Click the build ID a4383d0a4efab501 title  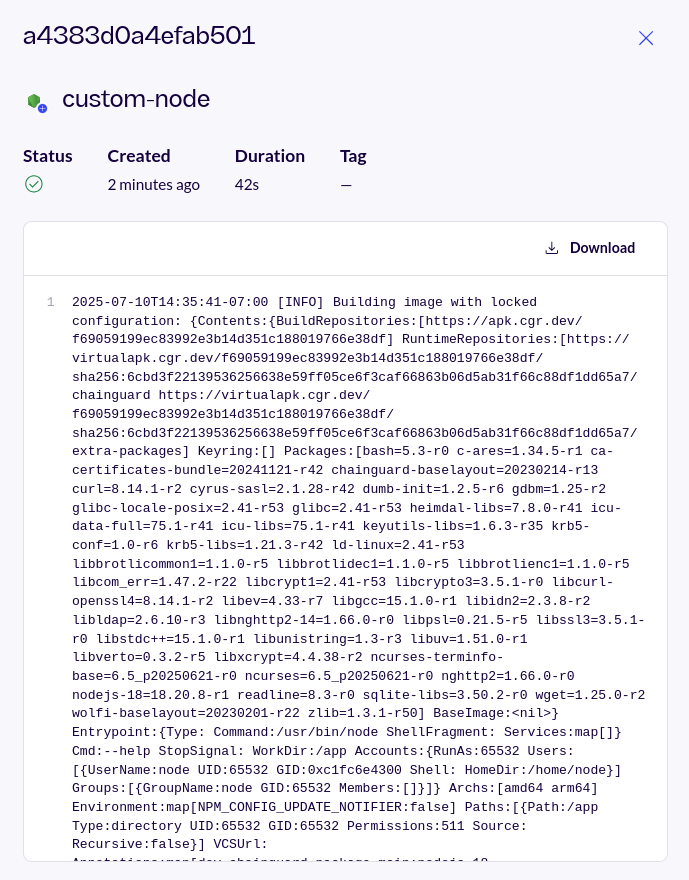(139, 36)
